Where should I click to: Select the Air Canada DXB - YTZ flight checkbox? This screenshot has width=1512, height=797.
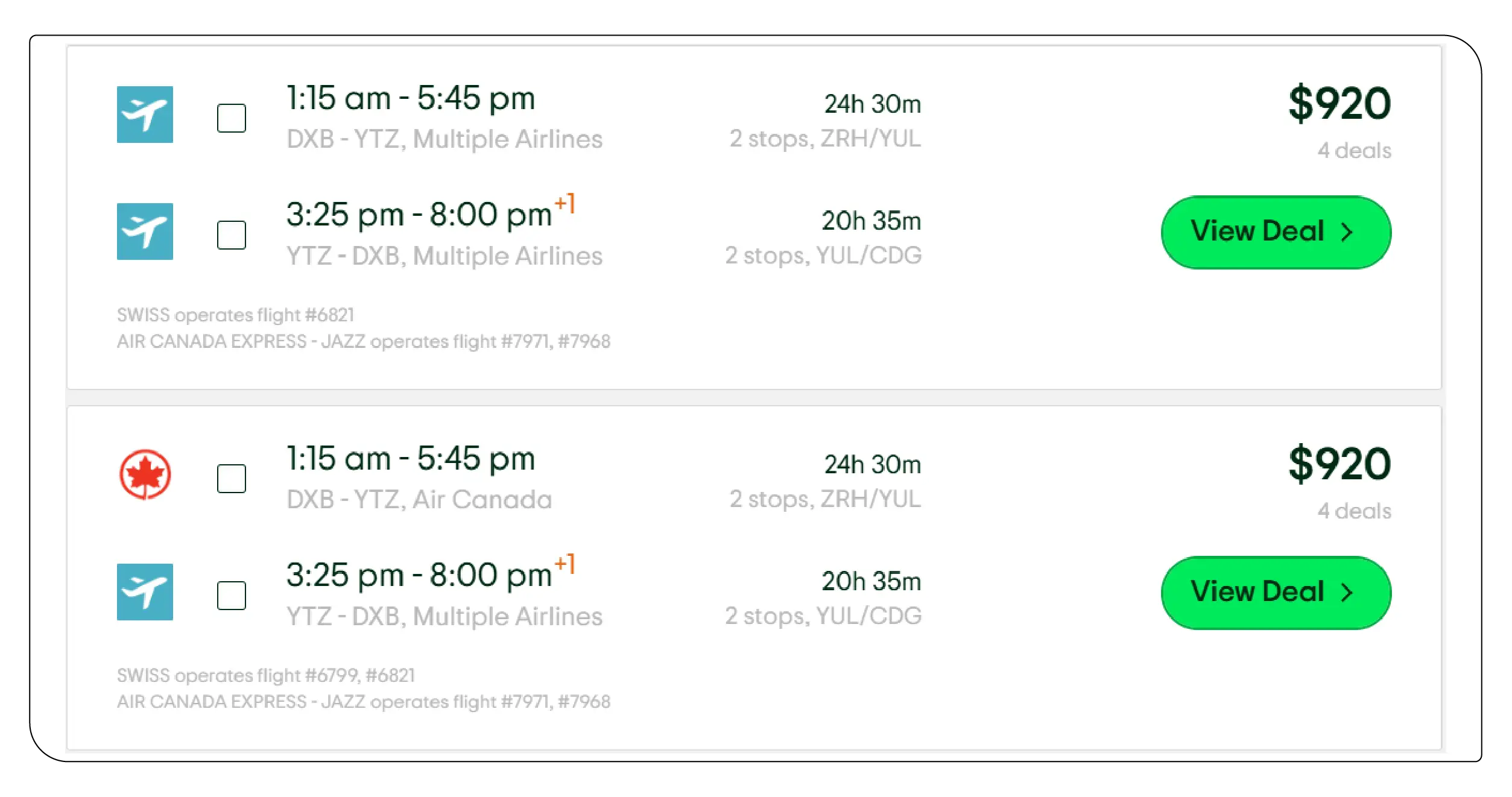click(232, 479)
